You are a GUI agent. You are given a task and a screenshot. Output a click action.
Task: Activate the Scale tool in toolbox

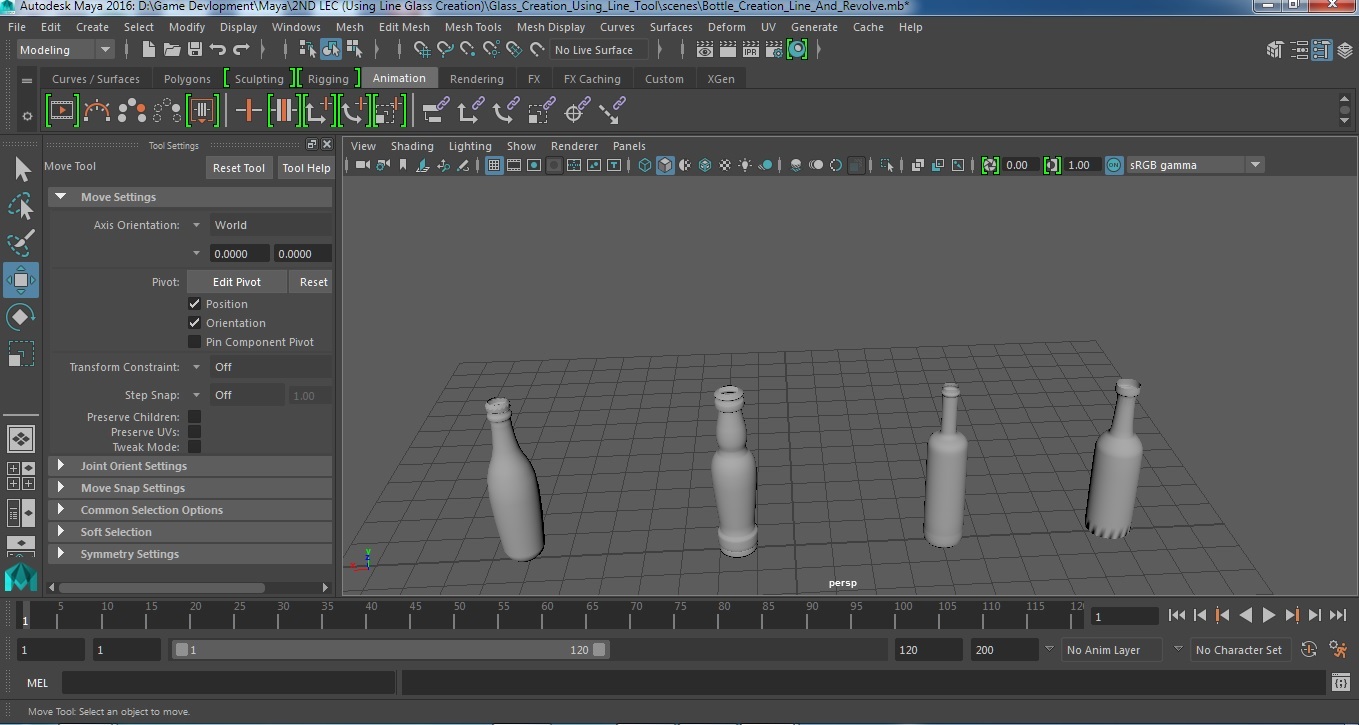(21, 354)
